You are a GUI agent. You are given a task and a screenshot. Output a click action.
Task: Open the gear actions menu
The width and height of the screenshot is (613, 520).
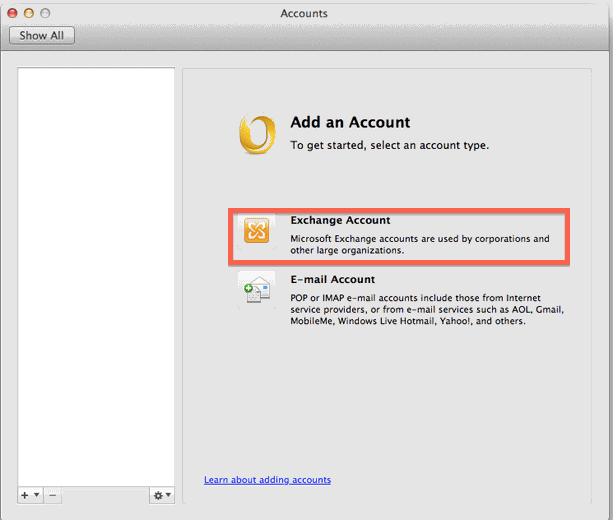coord(161,495)
